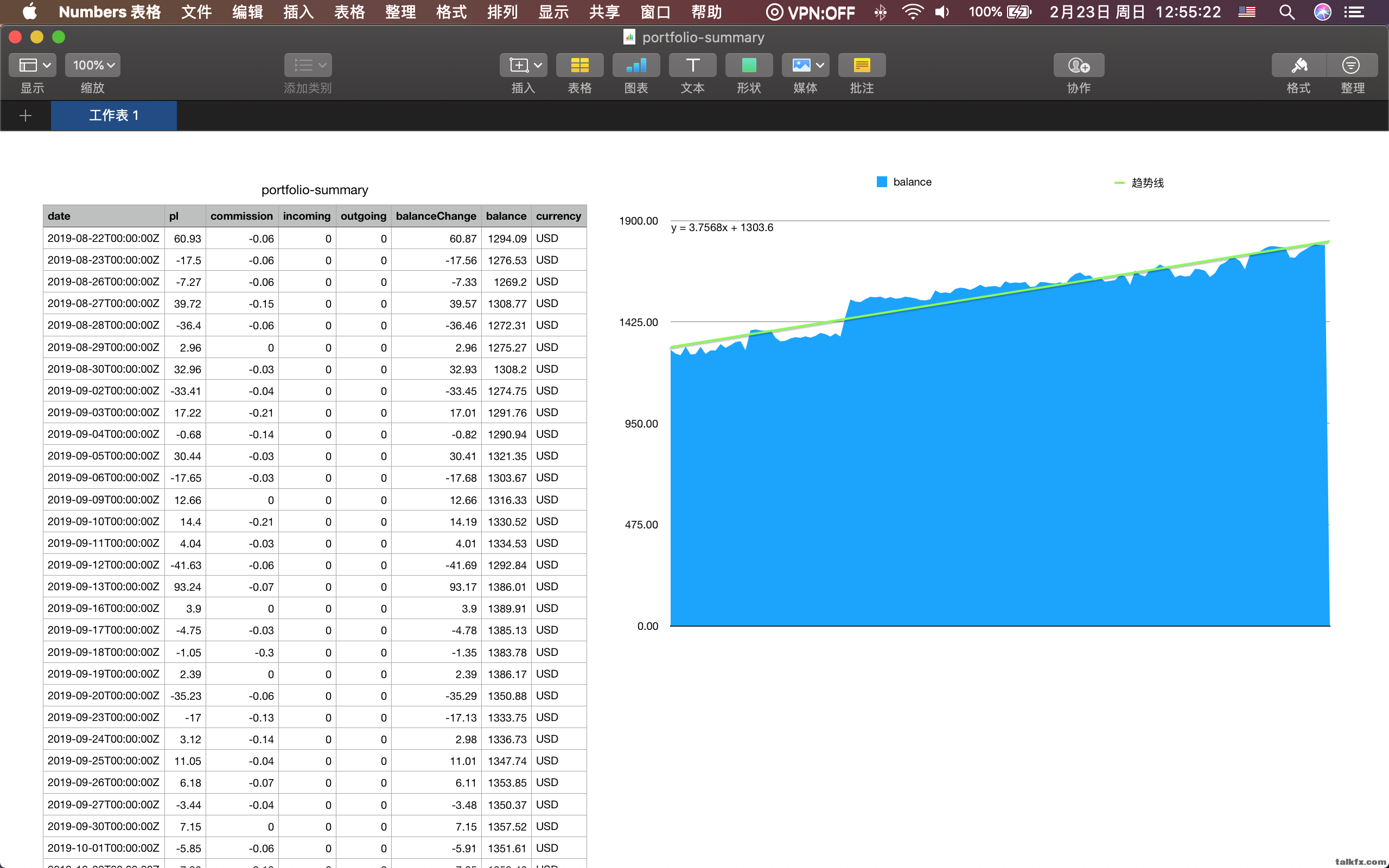Click the green 趋势线 legend marker
This screenshot has height=868, width=1389.
pos(1119,183)
